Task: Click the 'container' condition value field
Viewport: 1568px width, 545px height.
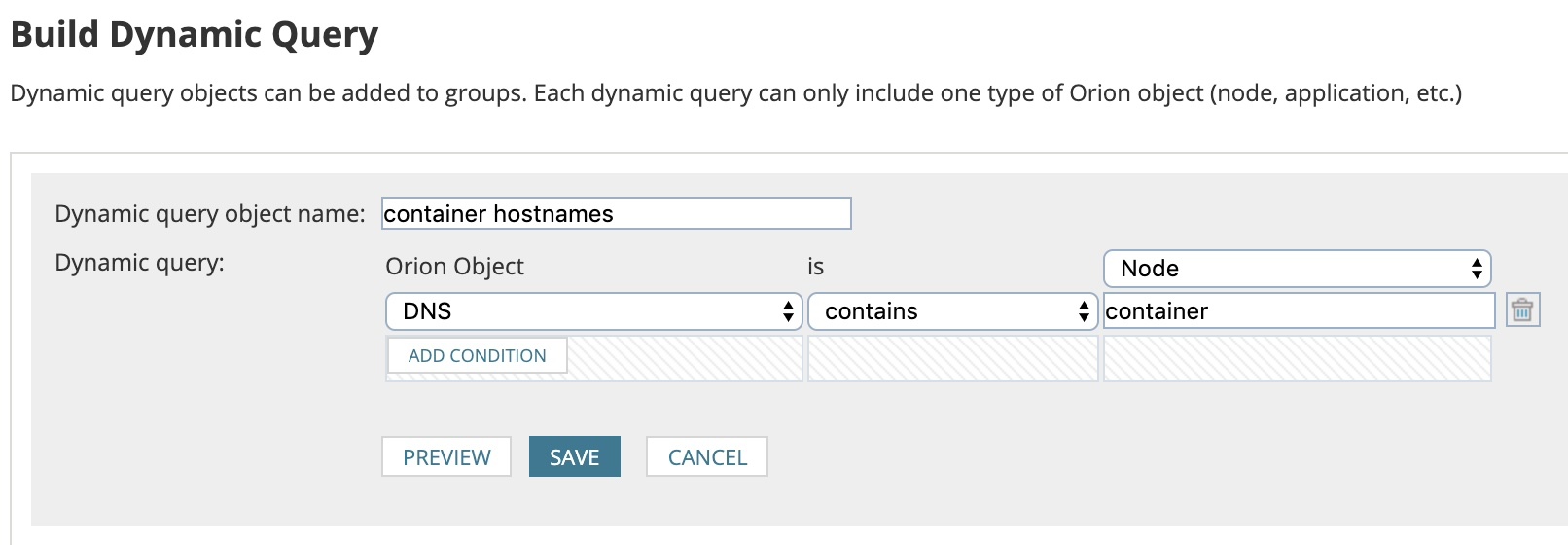Action: pyautogui.click(x=1298, y=311)
